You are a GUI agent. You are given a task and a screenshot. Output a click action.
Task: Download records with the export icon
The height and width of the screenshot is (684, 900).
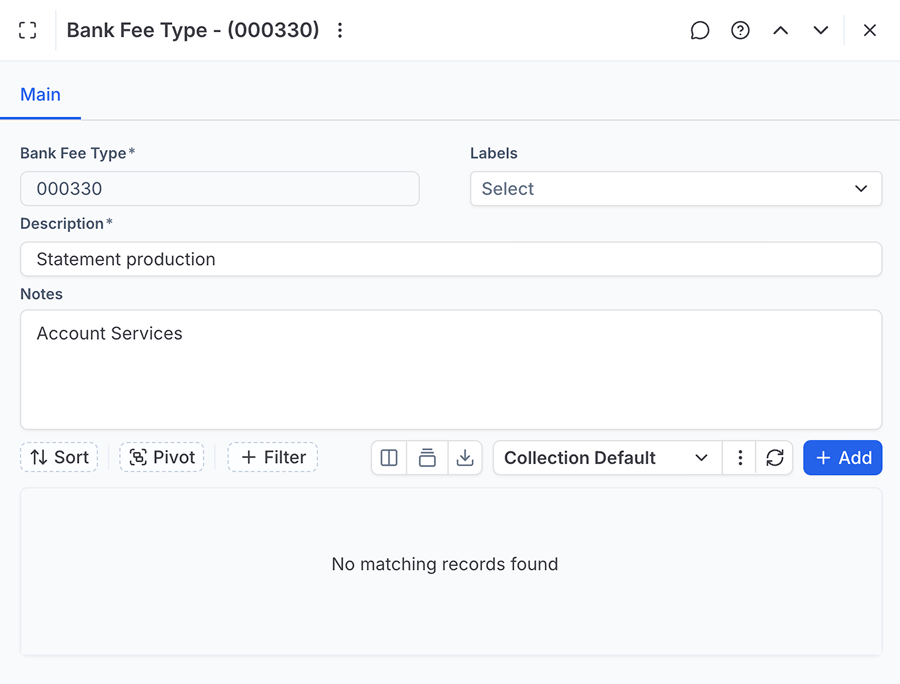pos(465,458)
